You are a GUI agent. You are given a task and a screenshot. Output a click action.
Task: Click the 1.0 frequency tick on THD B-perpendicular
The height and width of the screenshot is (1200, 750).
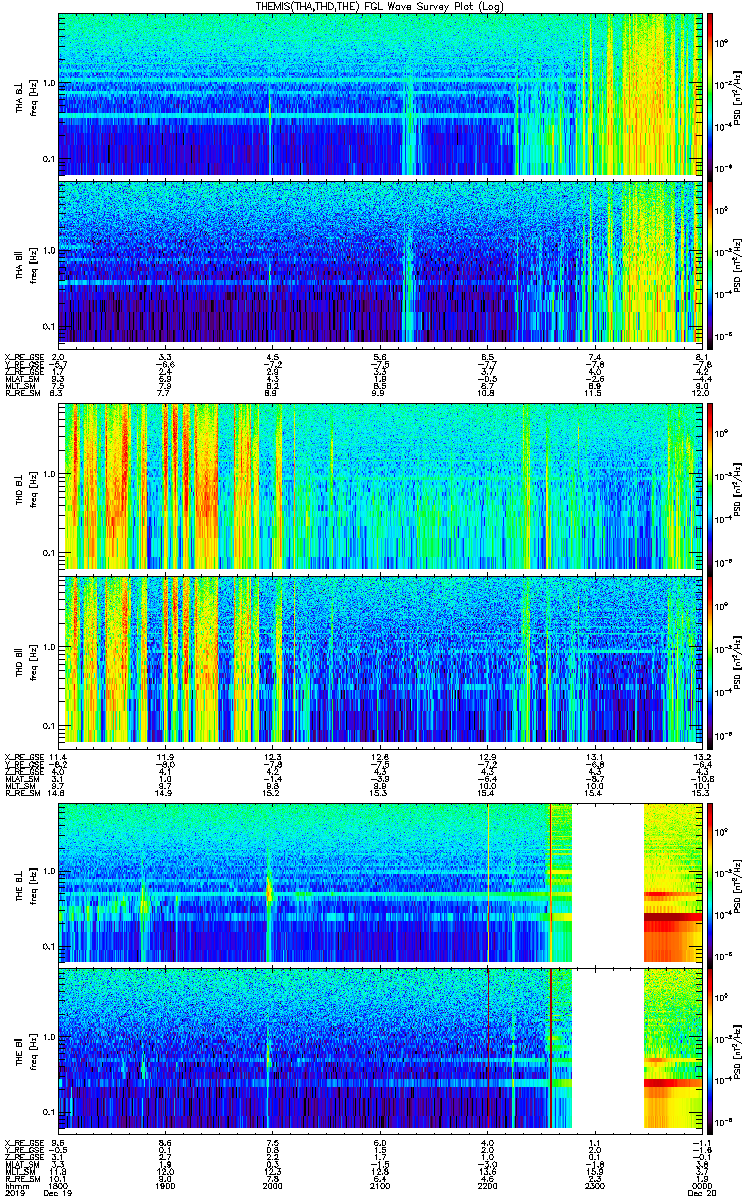pyautogui.click(x=48, y=474)
